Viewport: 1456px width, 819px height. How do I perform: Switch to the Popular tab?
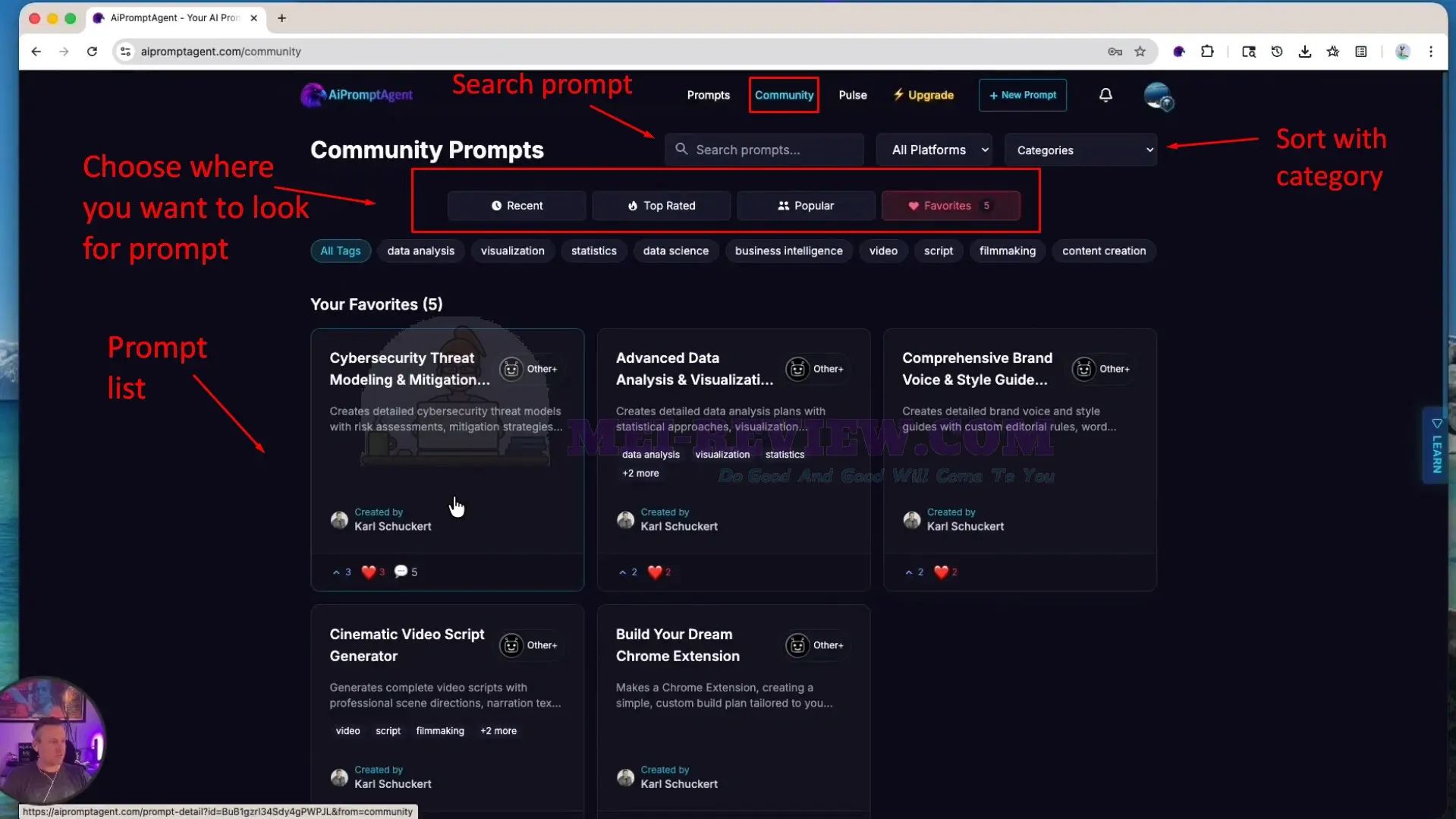tap(806, 206)
